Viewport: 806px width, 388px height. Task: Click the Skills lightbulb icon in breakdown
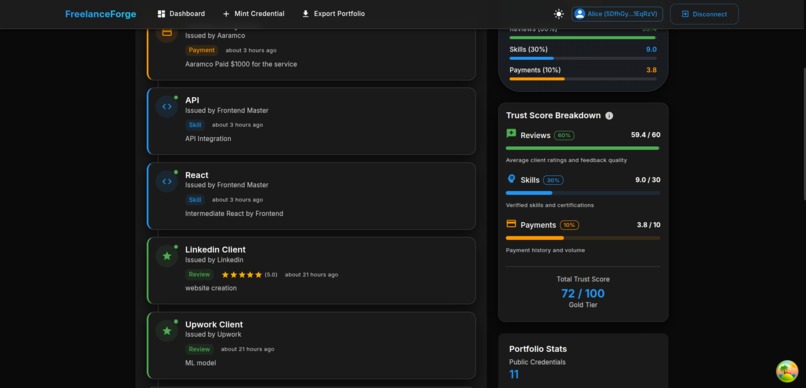511,179
